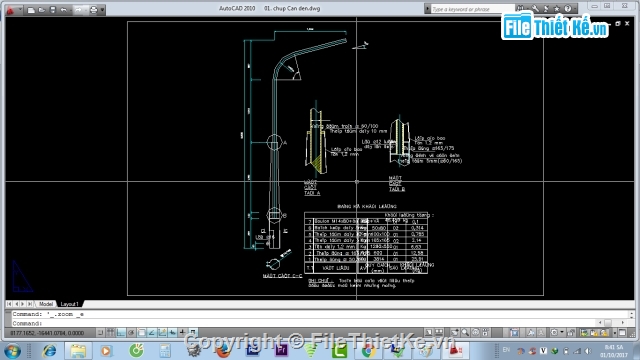Click the New drawing icon
This screenshot has width=640, height=360.
coord(31,10)
